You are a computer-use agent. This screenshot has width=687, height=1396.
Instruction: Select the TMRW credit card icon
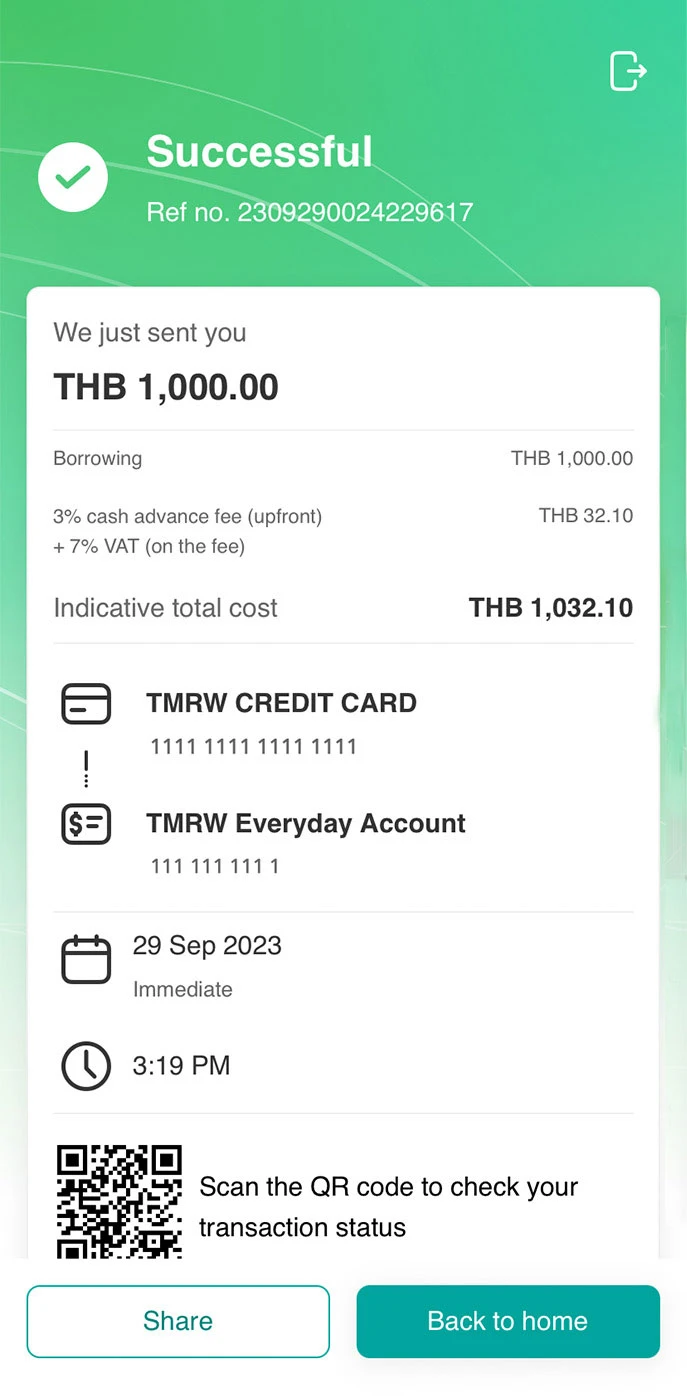pos(86,704)
